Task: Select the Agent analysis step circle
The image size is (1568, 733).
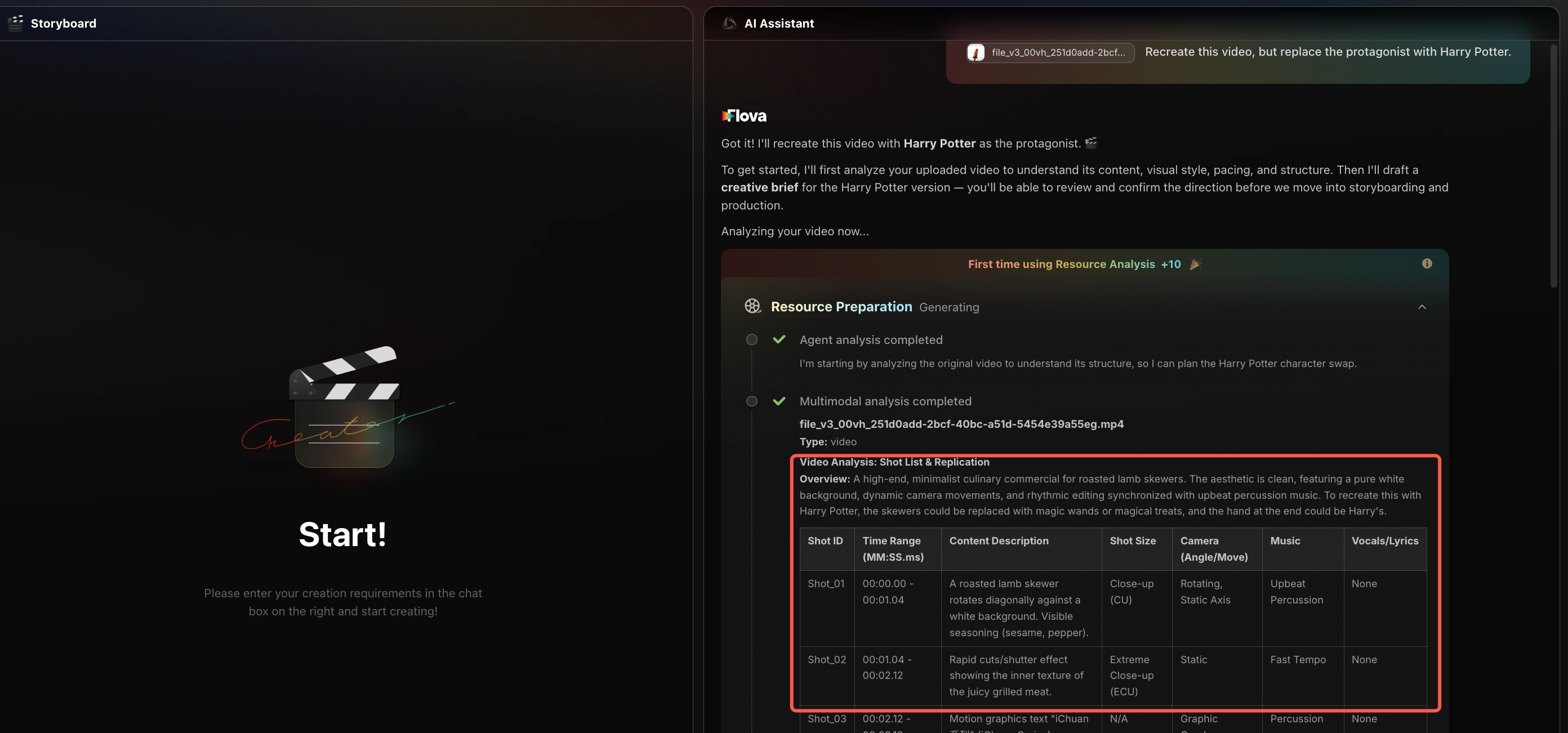Action: tap(752, 339)
